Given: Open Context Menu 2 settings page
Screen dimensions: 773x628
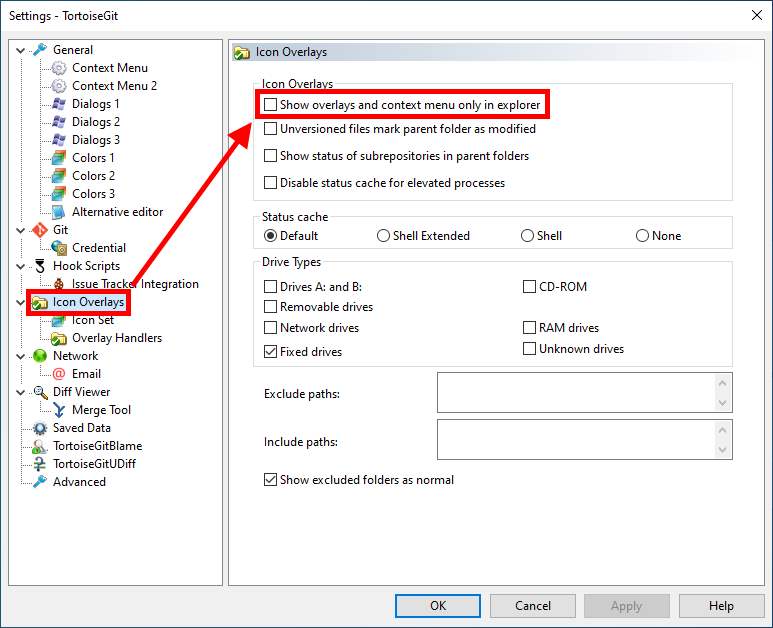Looking at the screenshot, I should 114,86.
